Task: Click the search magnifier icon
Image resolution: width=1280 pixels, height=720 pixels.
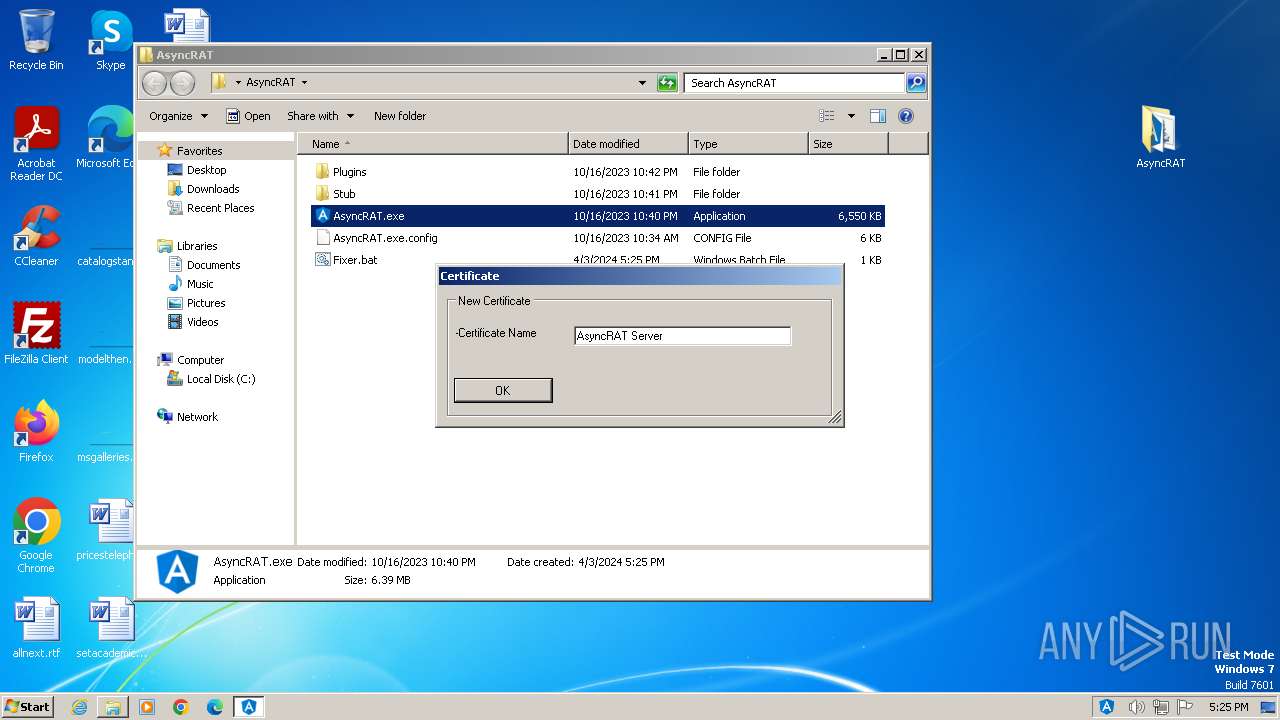Action: (x=916, y=83)
